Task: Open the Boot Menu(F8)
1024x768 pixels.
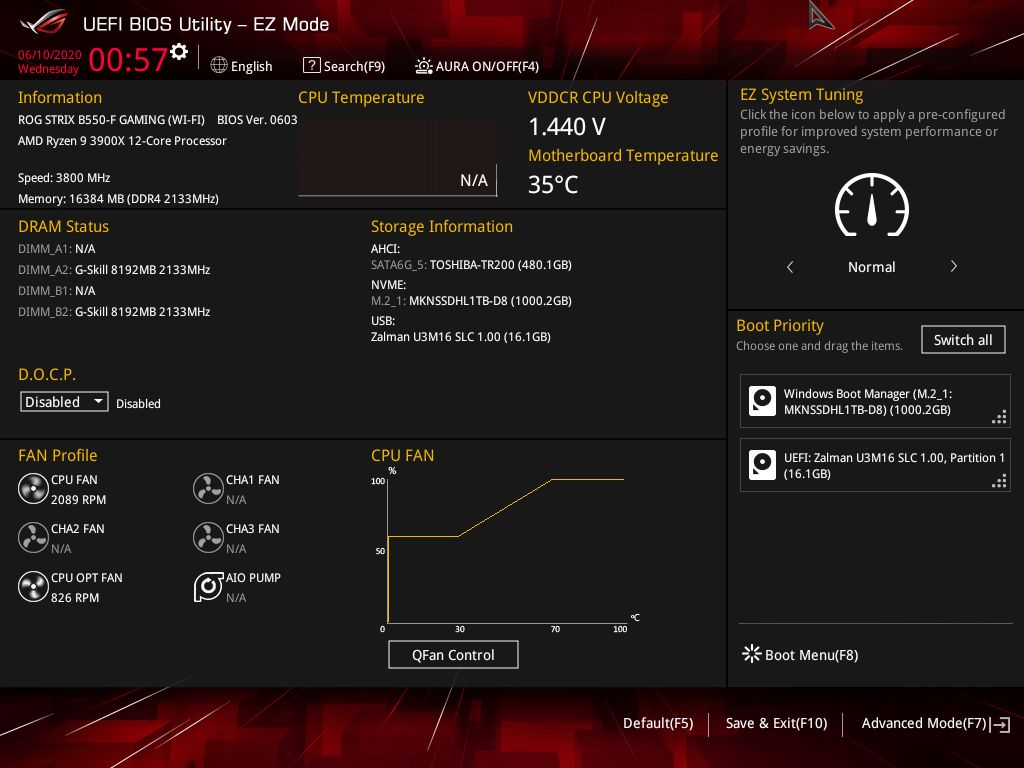Action: [x=800, y=654]
